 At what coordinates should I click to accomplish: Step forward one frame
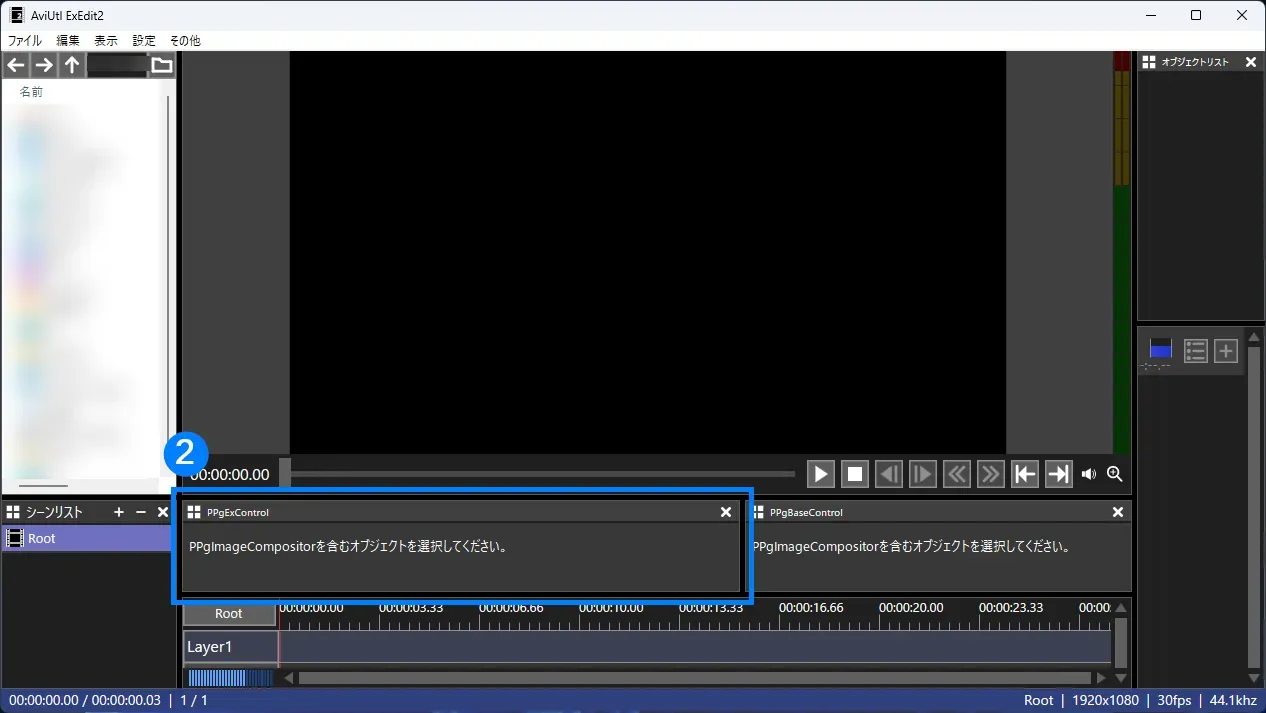(x=923, y=474)
